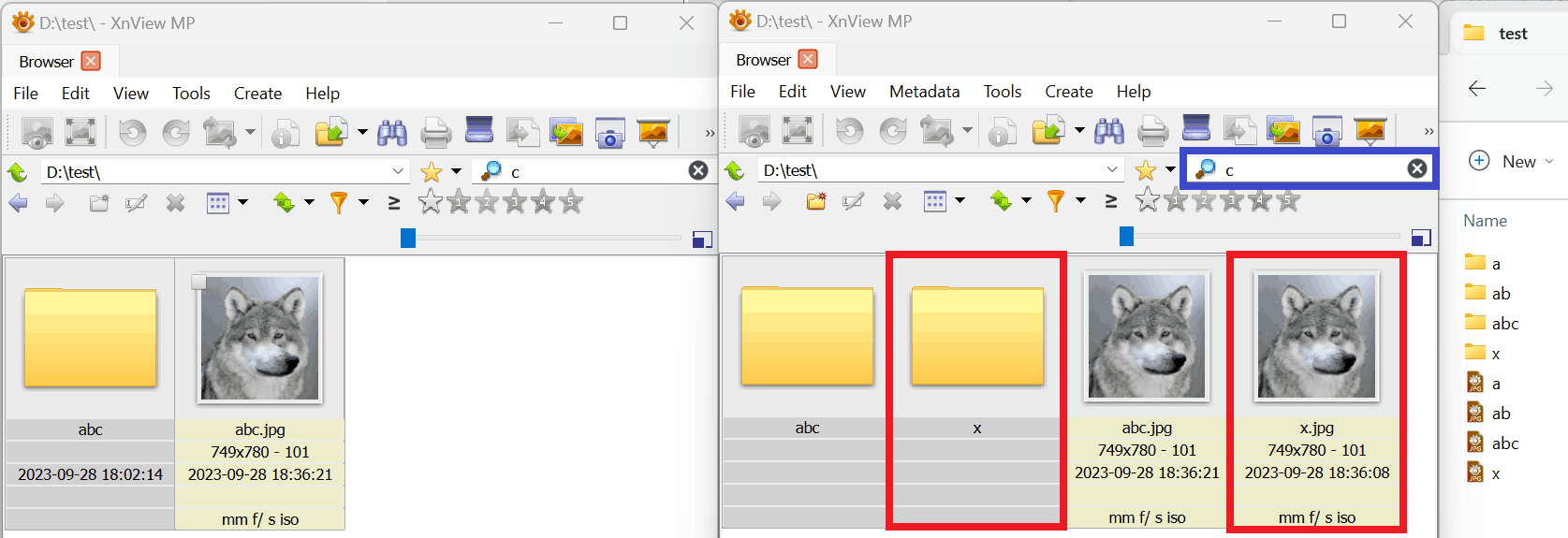Viewport: 1568px width, 538px height.
Task: Open the view mode dropdown in left window
Action: click(243, 202)
